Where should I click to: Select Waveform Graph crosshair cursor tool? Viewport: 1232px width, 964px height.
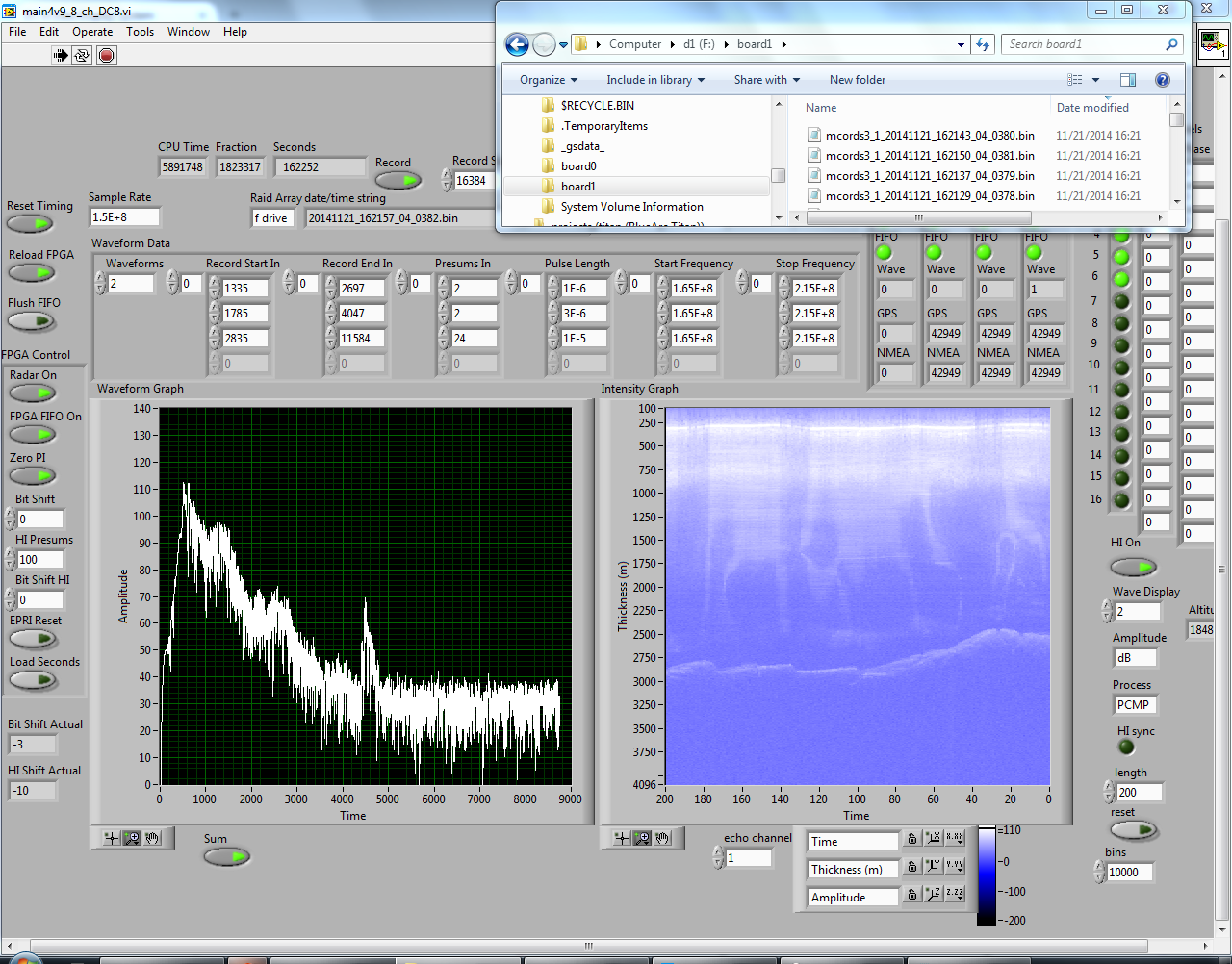click(112, 838)
